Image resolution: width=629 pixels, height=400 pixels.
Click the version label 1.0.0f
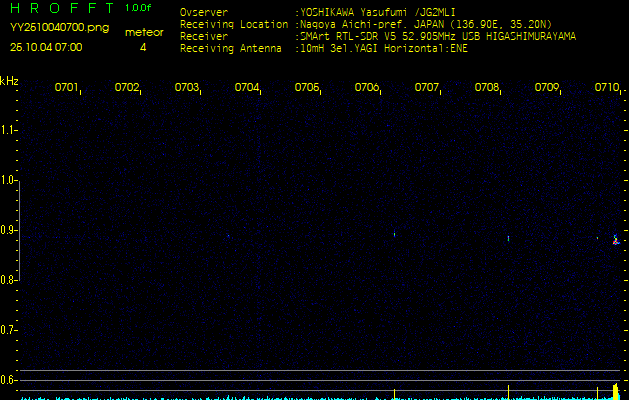click(x=138, y=8)
